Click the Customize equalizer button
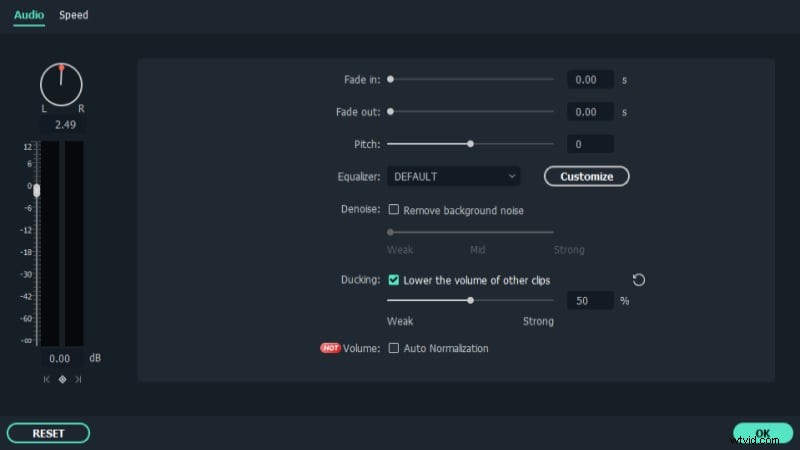The image size is (800, 450). click(x=586, y=176)
